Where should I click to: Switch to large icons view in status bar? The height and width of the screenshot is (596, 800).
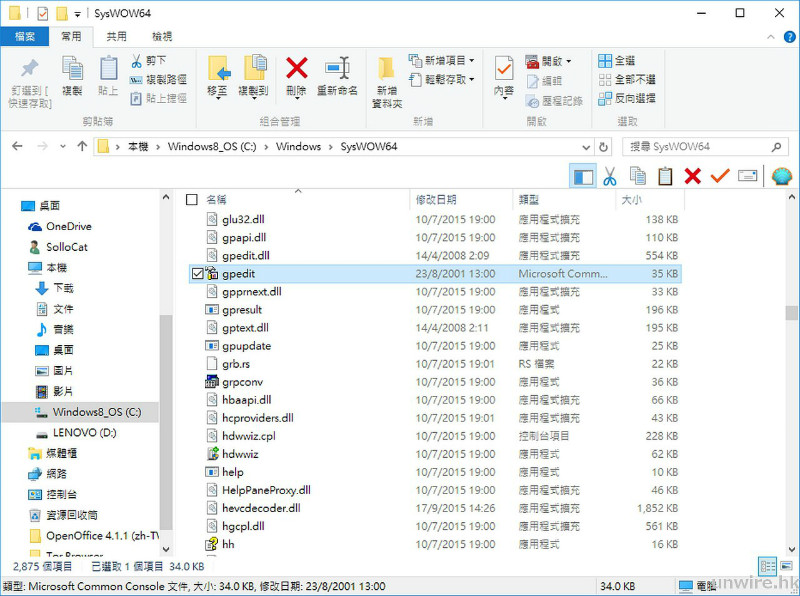click(786, 566)
